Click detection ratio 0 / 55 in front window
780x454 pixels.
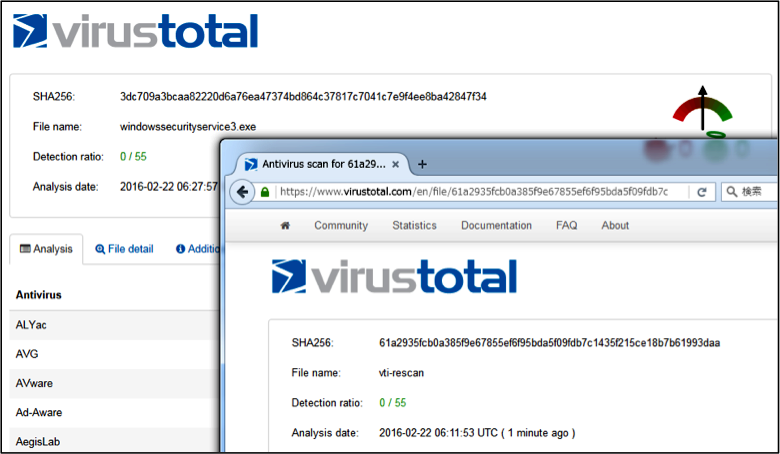point(392,403)
